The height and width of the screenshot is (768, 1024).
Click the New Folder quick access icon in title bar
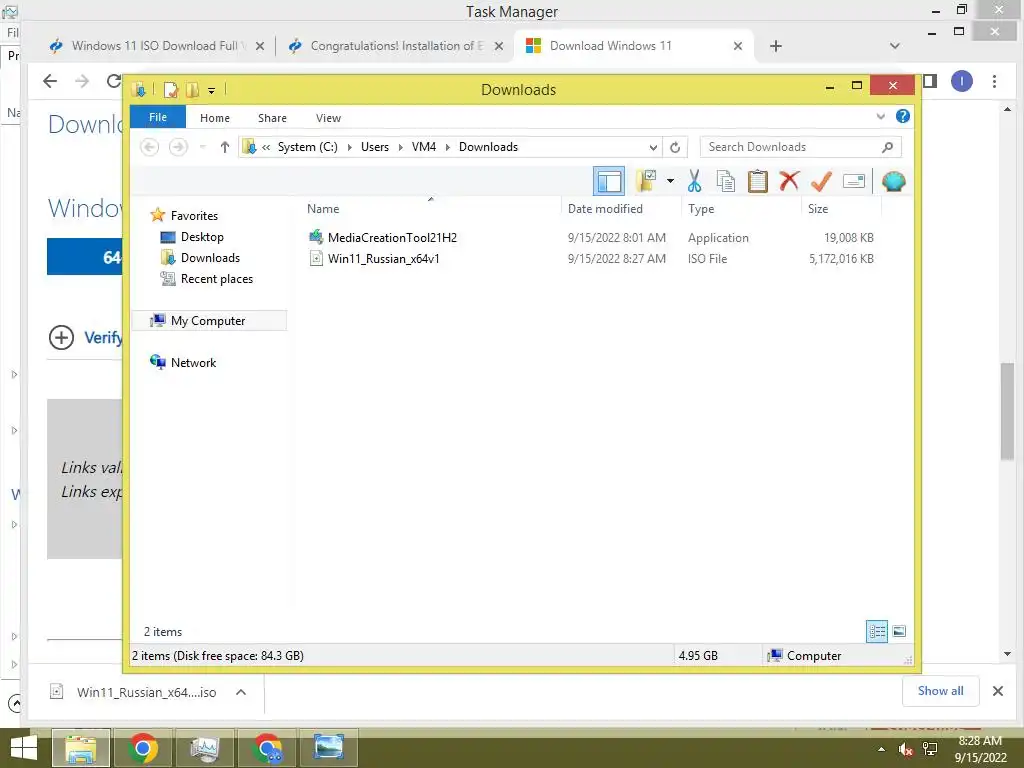click(x=192, y=89)
